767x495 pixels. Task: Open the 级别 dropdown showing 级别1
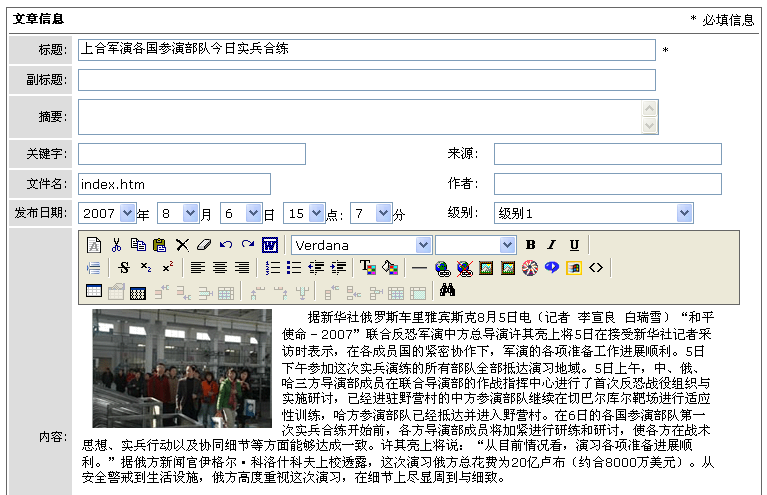pyautogui.click(x=594, y=213)
